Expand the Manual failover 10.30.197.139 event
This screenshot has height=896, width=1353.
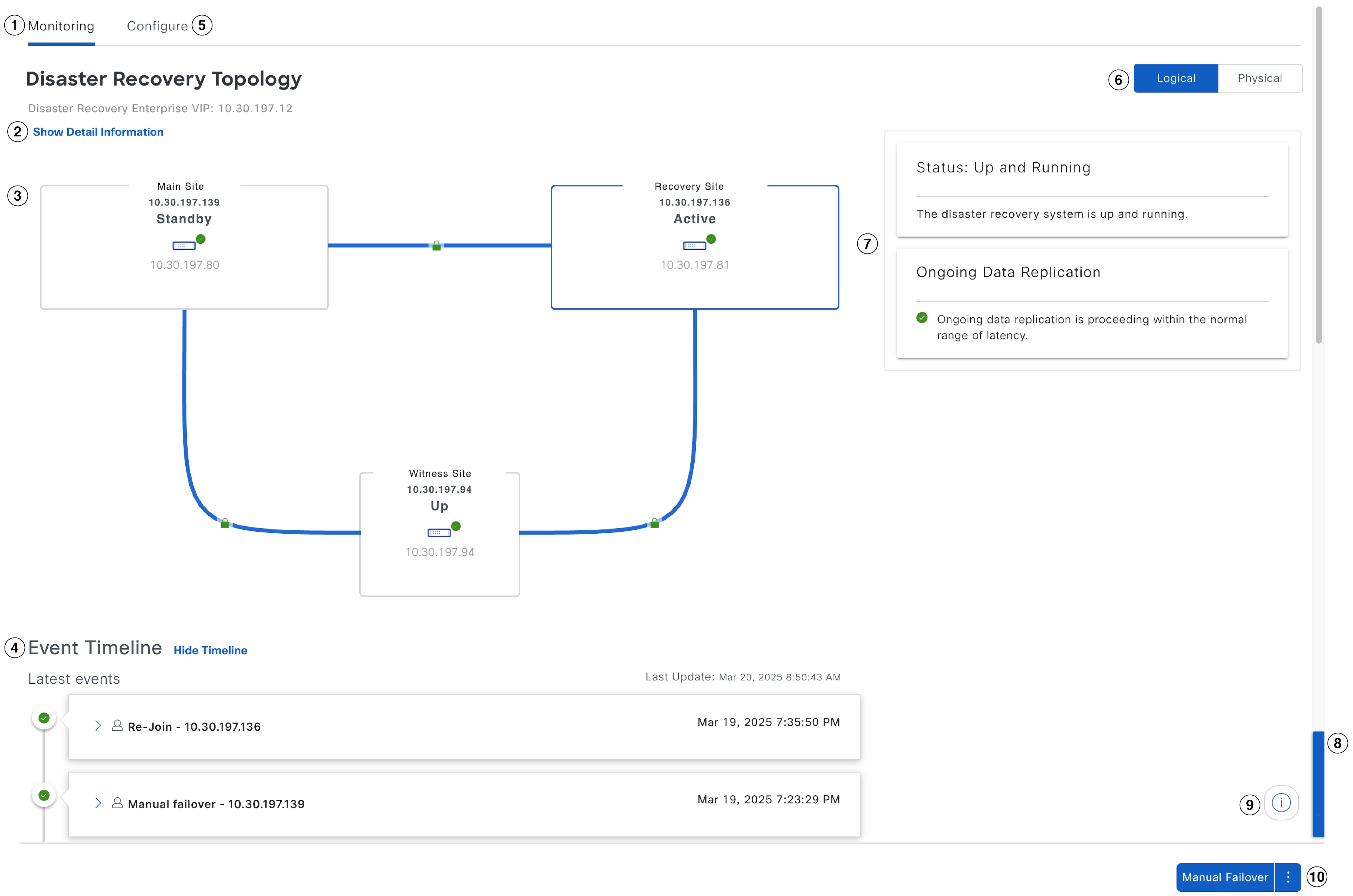[98, 803]
